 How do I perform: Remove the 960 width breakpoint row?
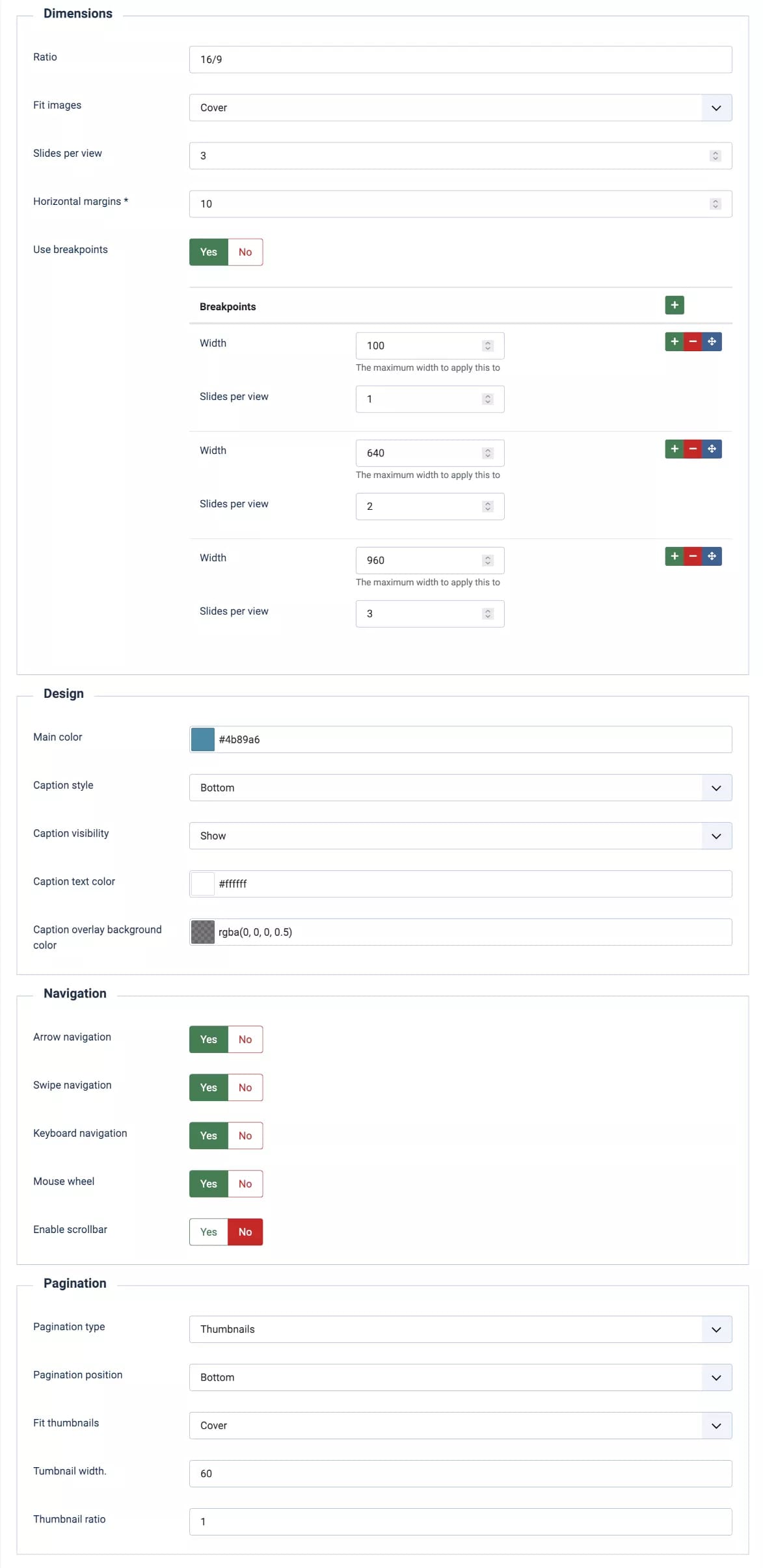[x=693, y=556]
